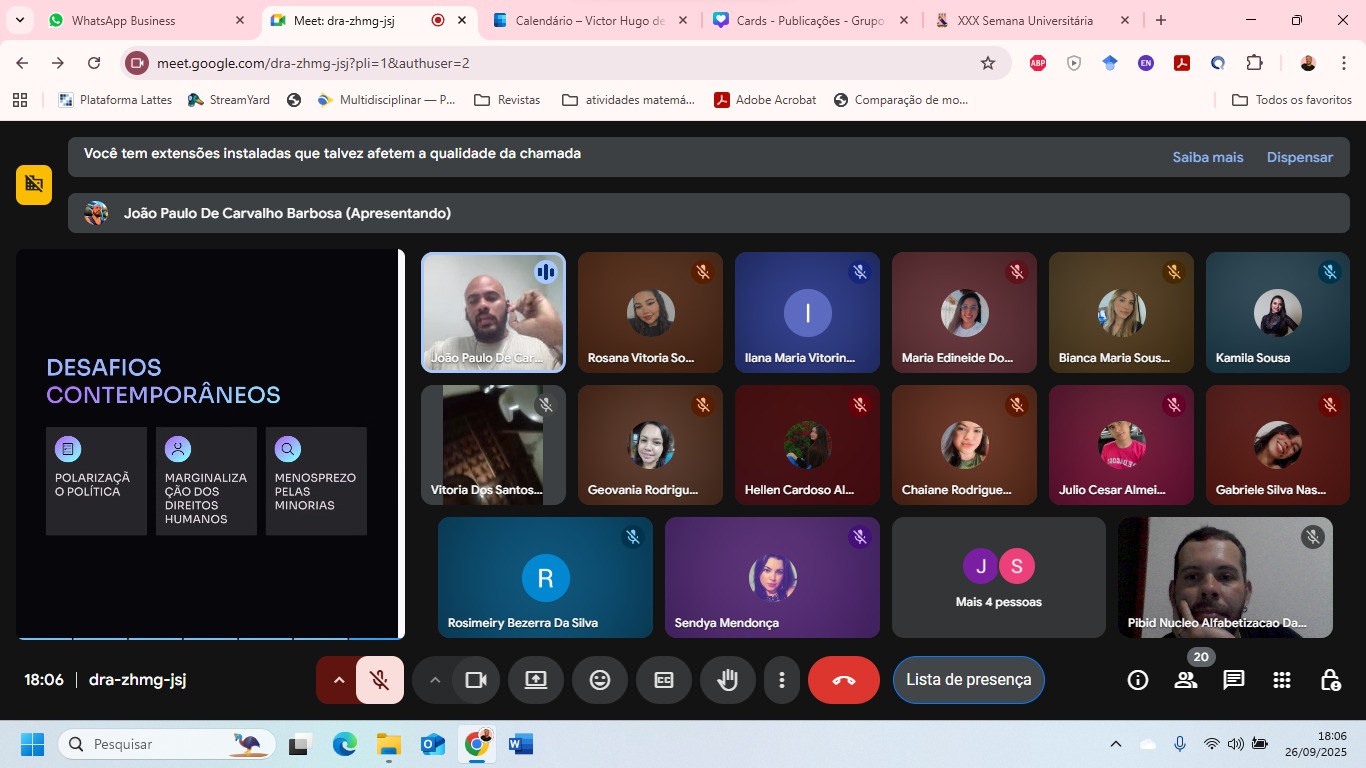Open the activities grid icon

1282,680
